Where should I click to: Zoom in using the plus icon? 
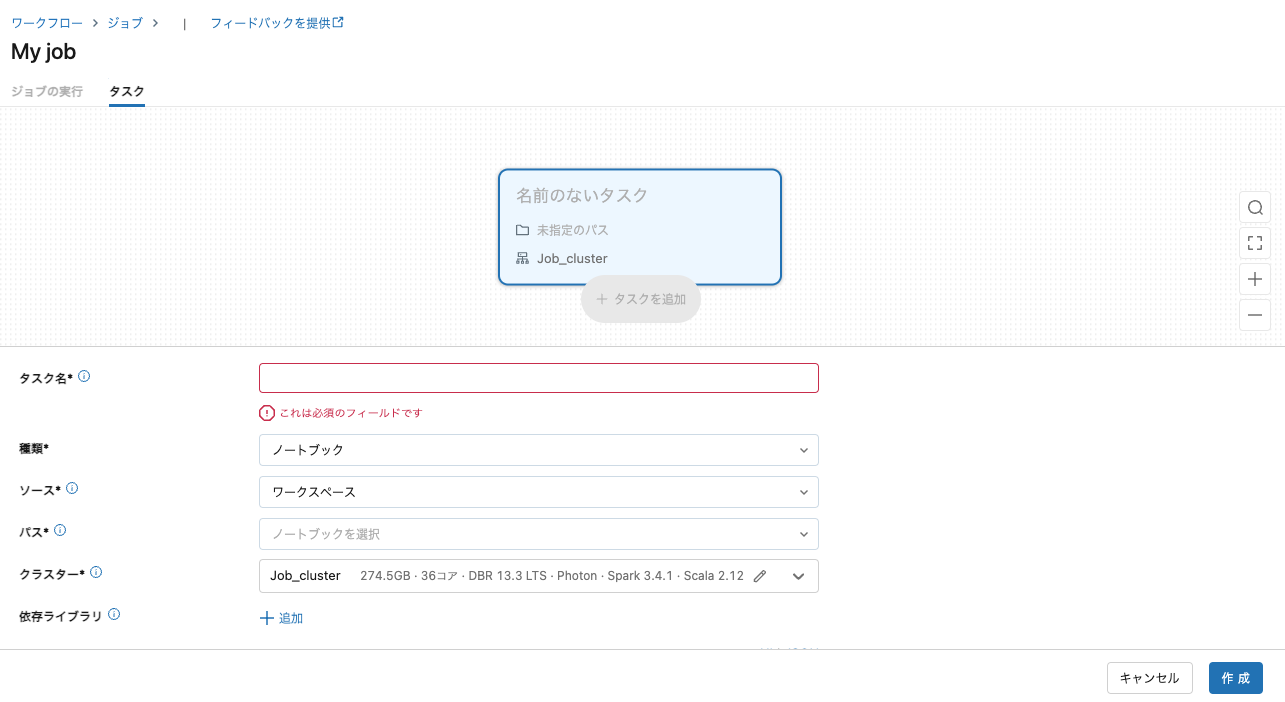tap(1255, 279)
